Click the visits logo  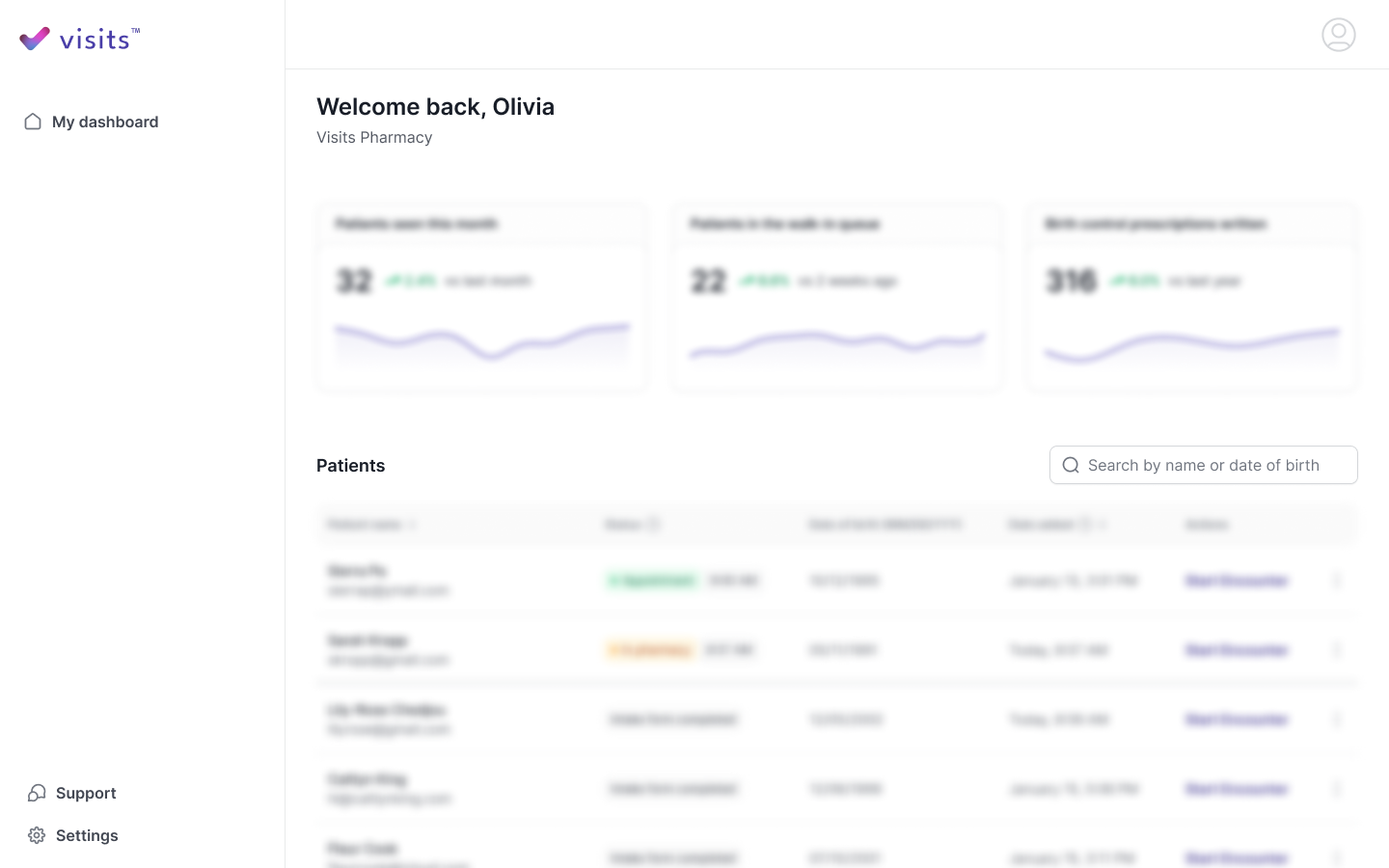[77, 39]
